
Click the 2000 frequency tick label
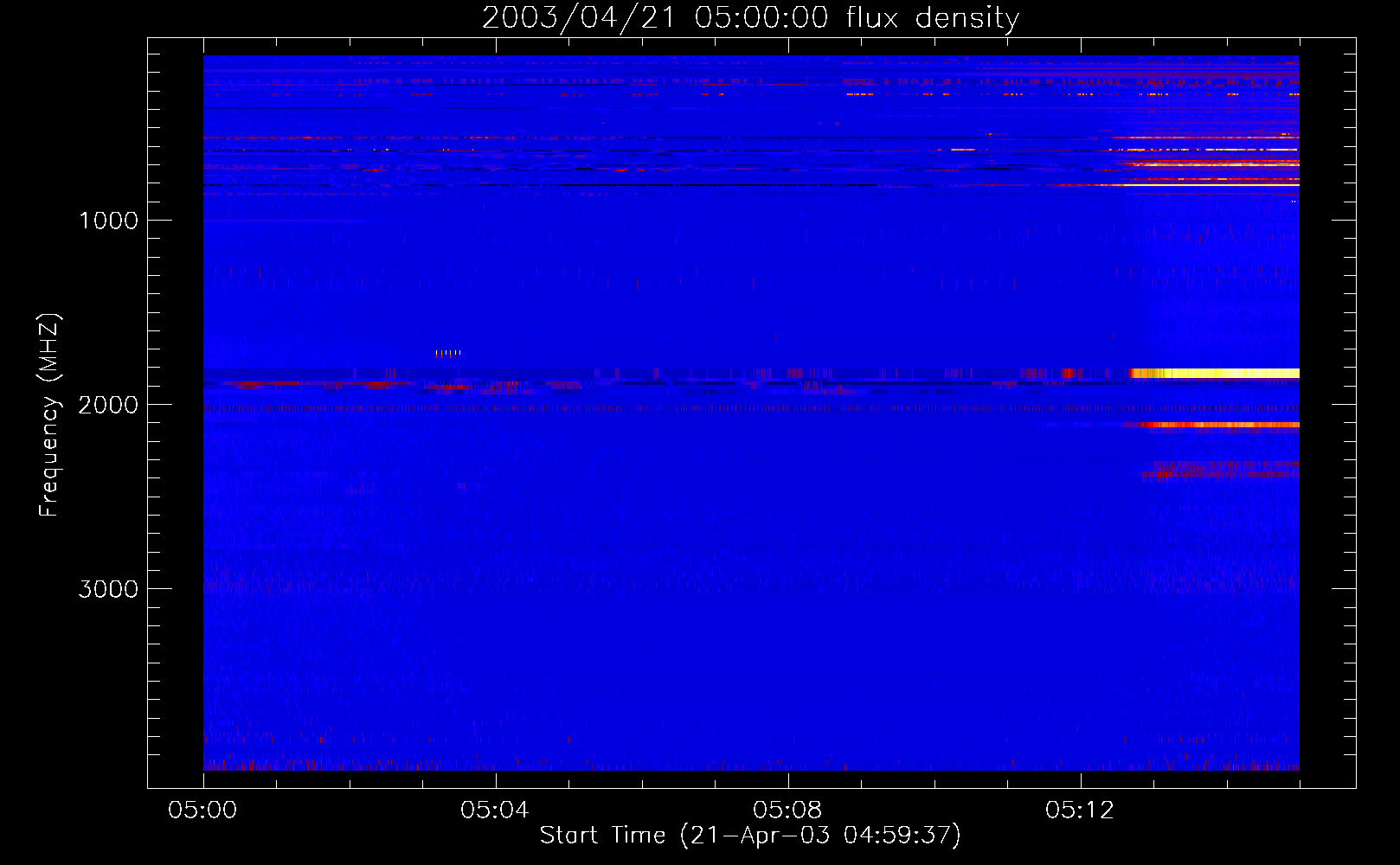(108, 405)
